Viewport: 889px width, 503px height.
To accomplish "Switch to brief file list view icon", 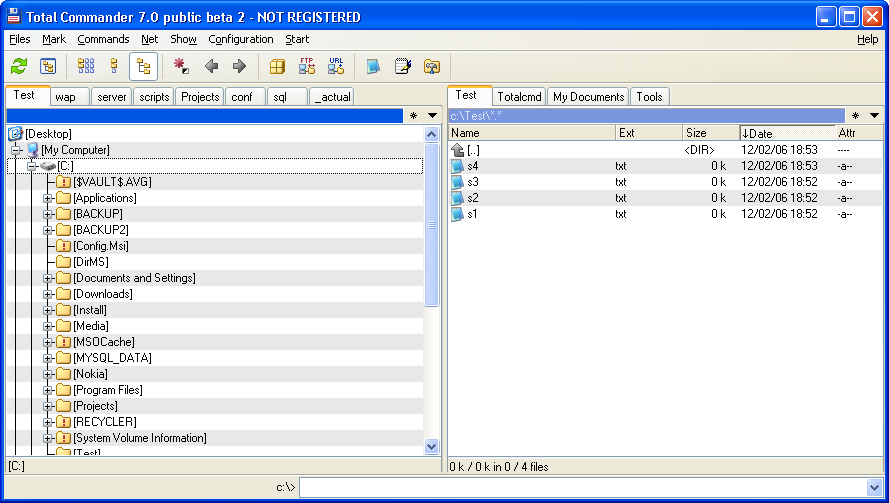I will point(86,66).
